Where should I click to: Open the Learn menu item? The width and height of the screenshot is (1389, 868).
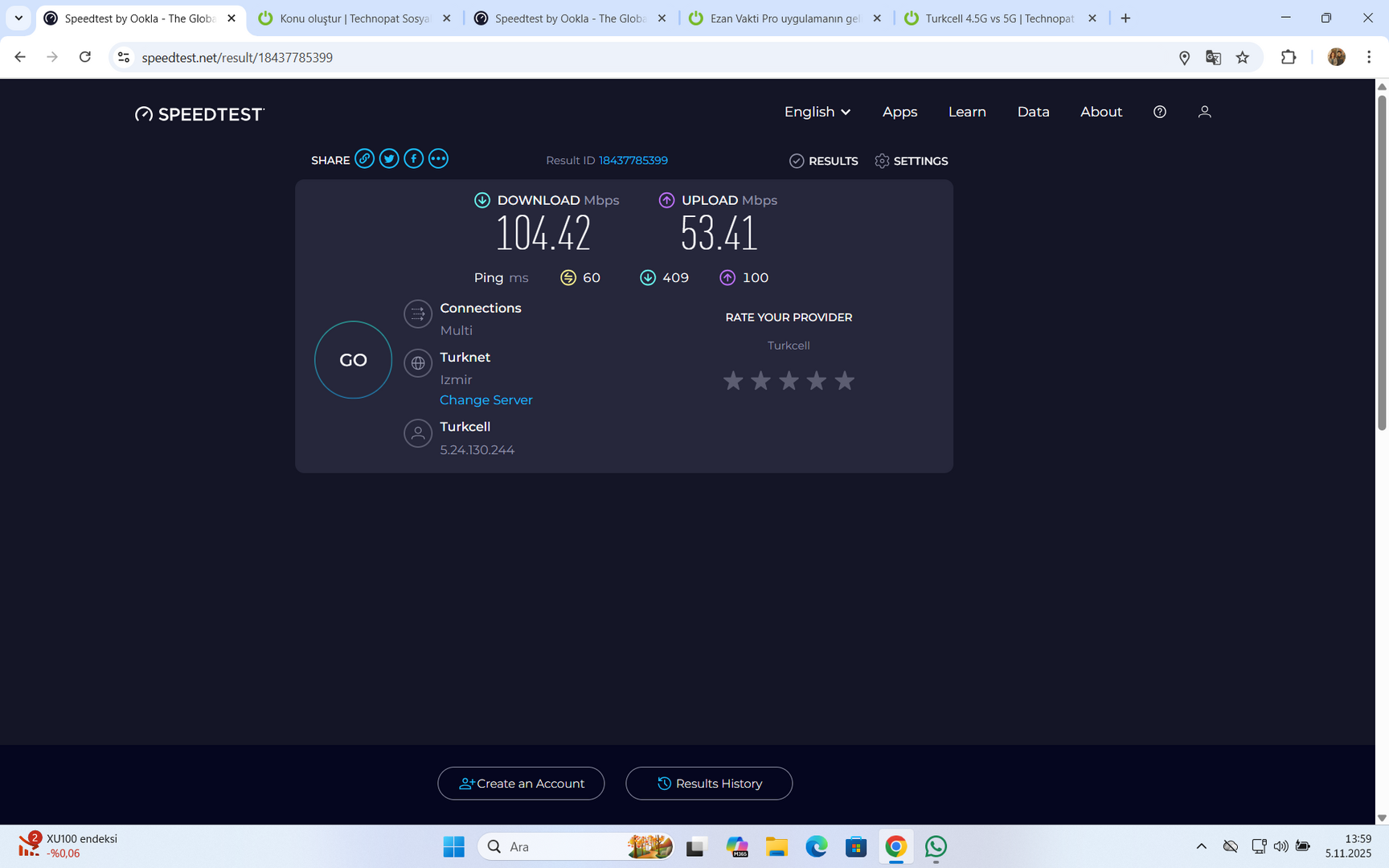coord(967,112)
